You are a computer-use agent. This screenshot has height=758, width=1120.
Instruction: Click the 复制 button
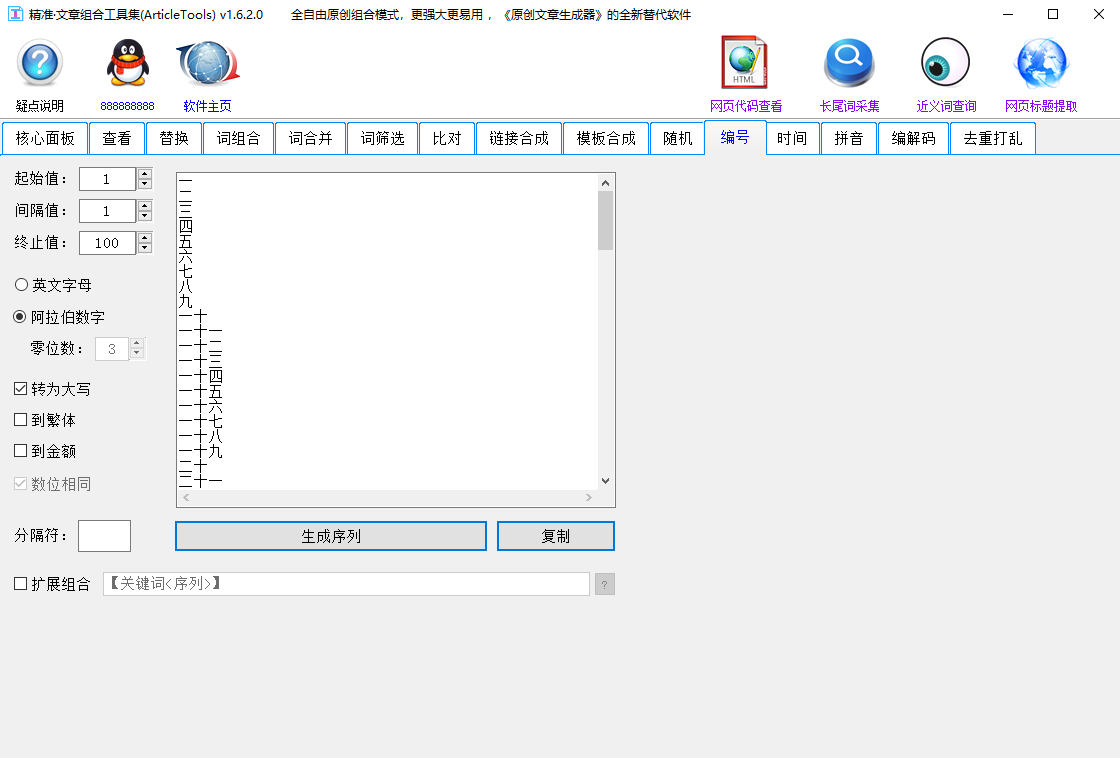coord(555,536)
